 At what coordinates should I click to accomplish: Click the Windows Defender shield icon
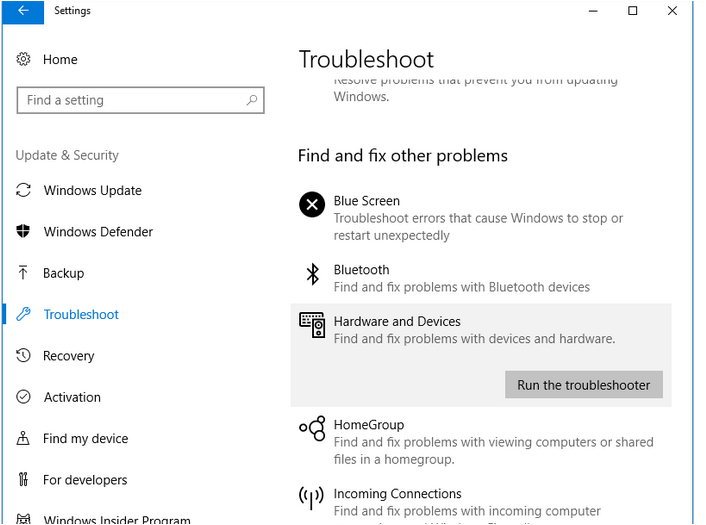pyautogui.click(x=24, y=232)
